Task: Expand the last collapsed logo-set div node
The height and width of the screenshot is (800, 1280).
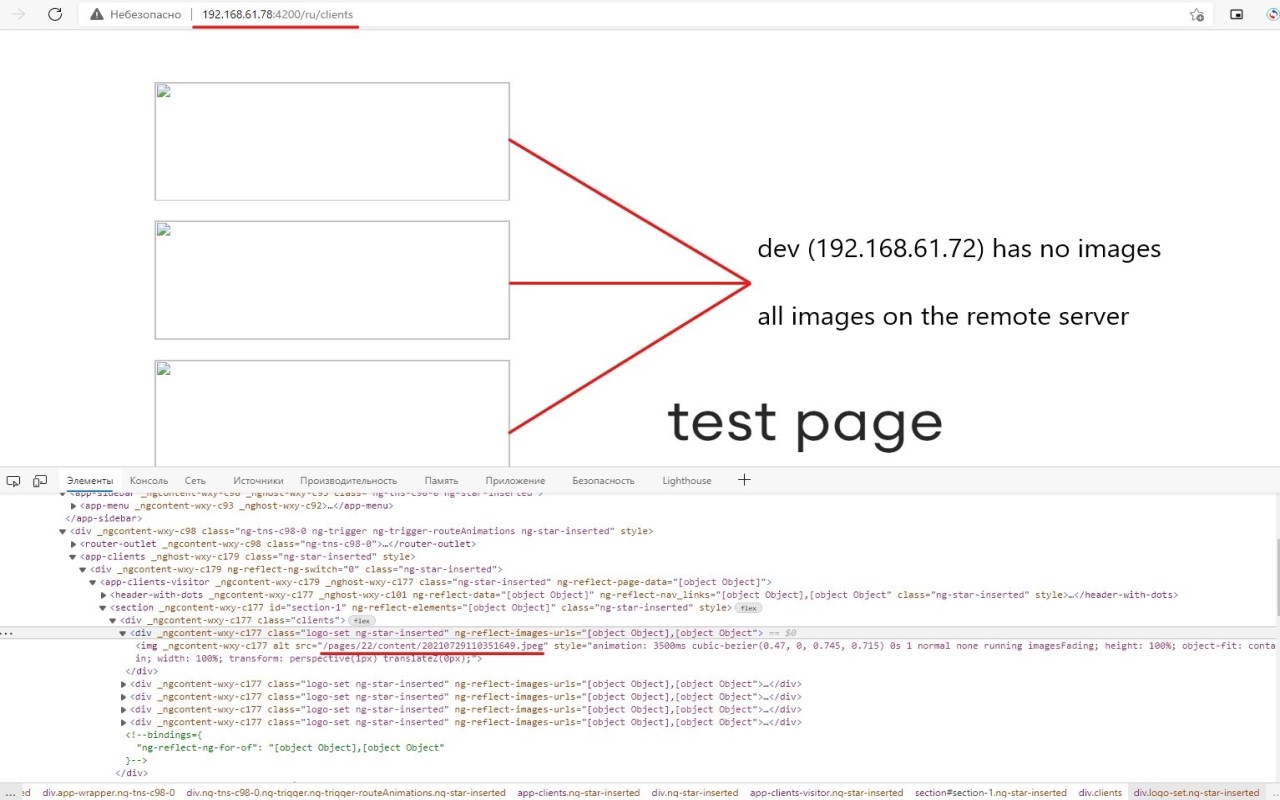Action: 124,722
